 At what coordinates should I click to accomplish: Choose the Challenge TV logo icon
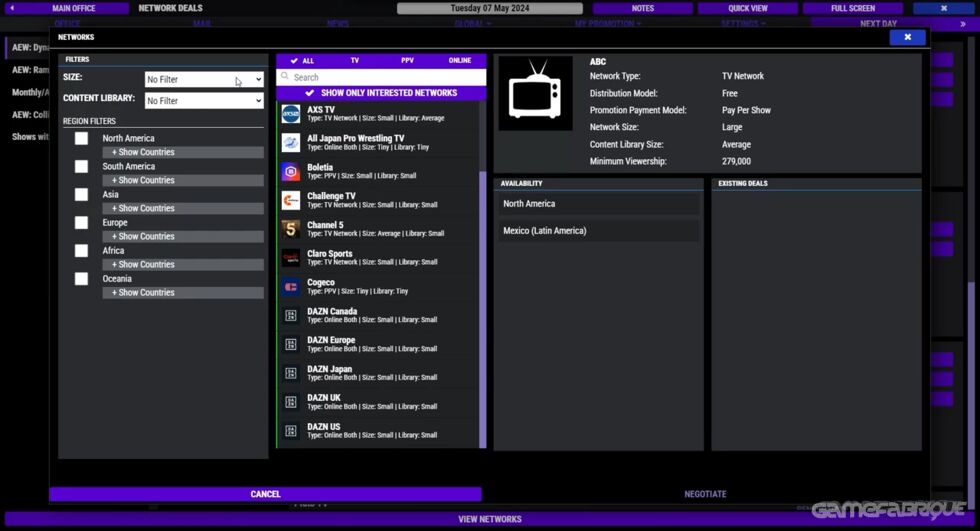290,201
